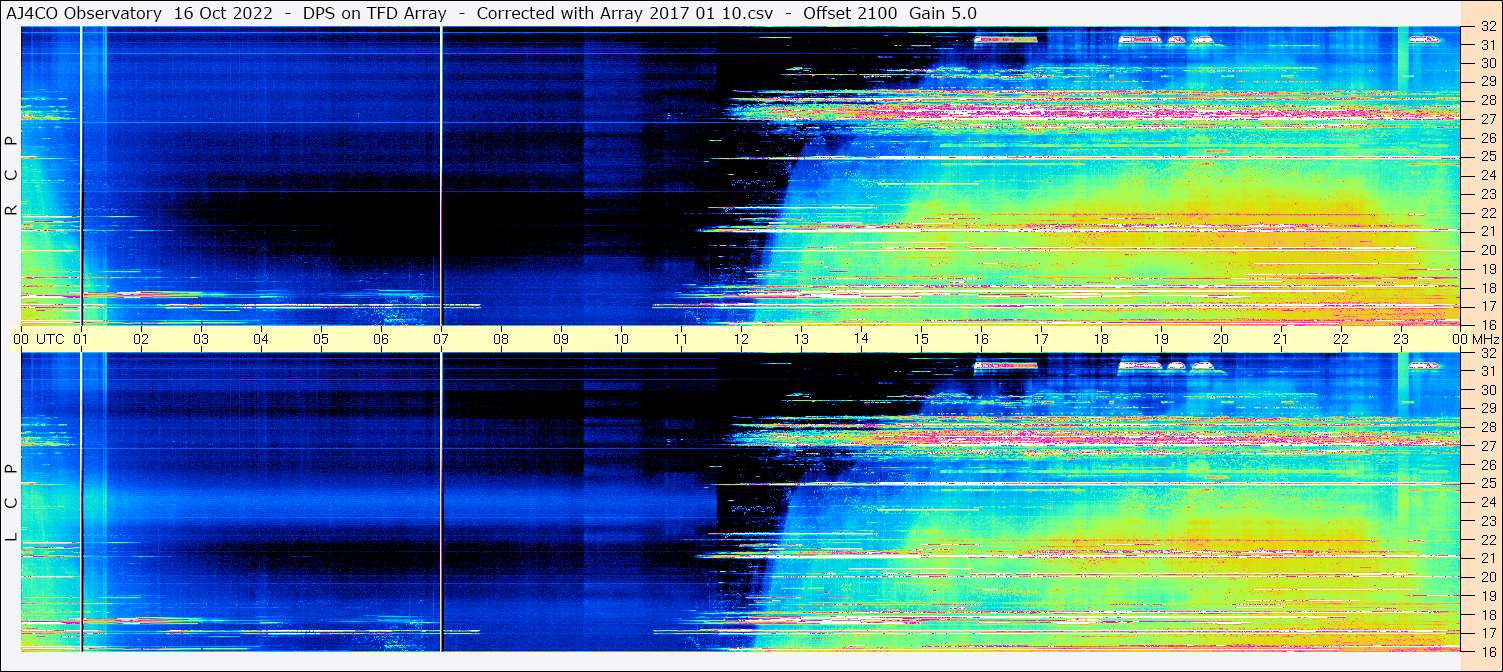Pick the 25 MHz label of LCP panel

point(1487,484)
